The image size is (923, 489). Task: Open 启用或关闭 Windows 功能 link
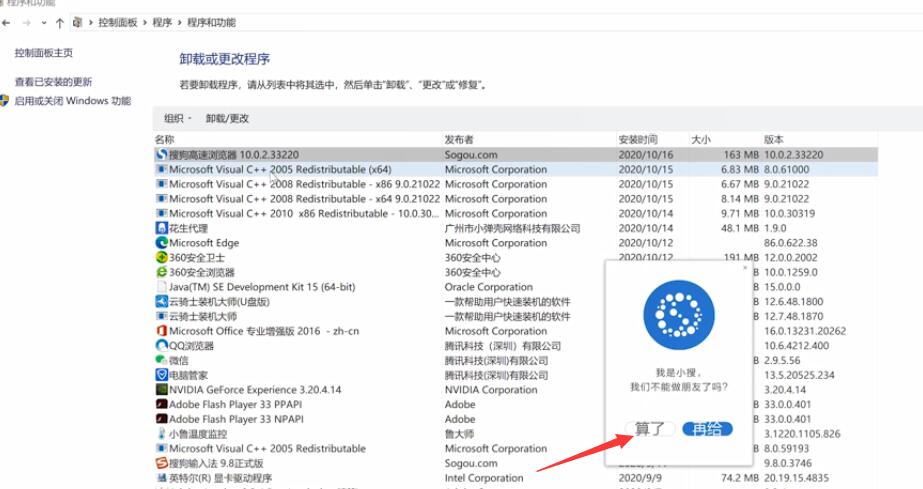point(72,101)
